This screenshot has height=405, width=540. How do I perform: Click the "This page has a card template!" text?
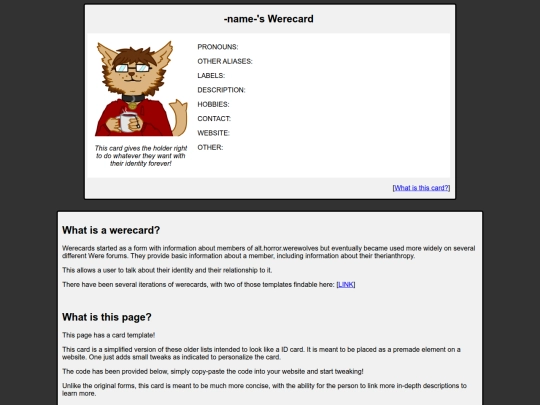click(108, 335)
